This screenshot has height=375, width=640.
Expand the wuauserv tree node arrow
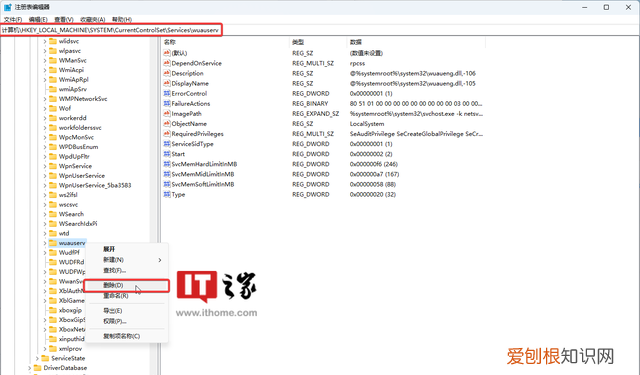[45, 243]
